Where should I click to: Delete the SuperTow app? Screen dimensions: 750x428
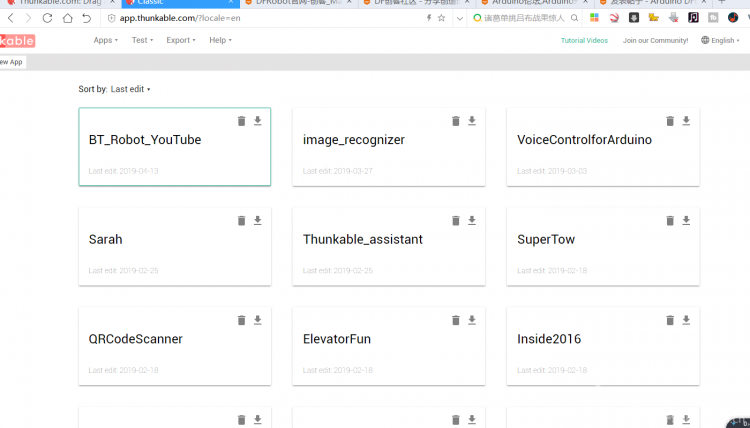click(x=670, y=220)
